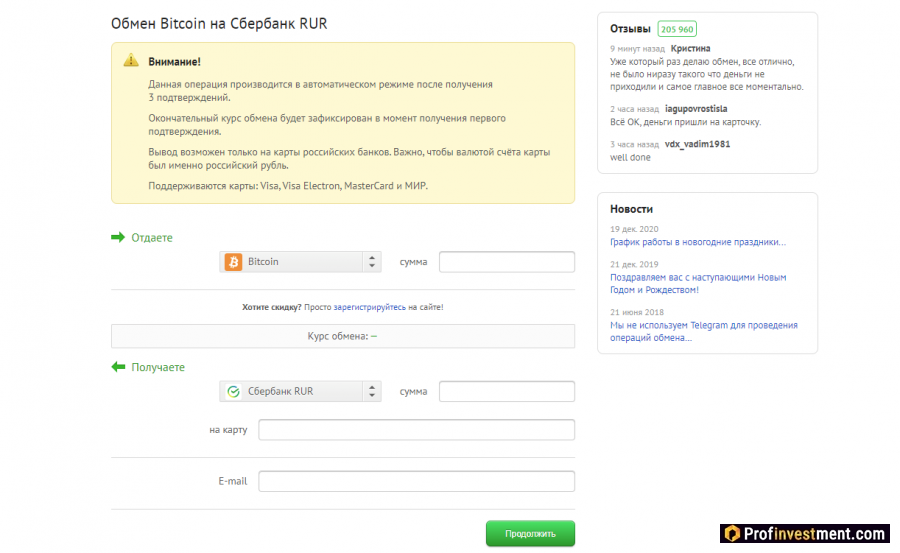Viewport: 900px width, 553px height.
Task: Click the green left arrow by Получаете
Action: pyautogui.click(x=118, y=367)
